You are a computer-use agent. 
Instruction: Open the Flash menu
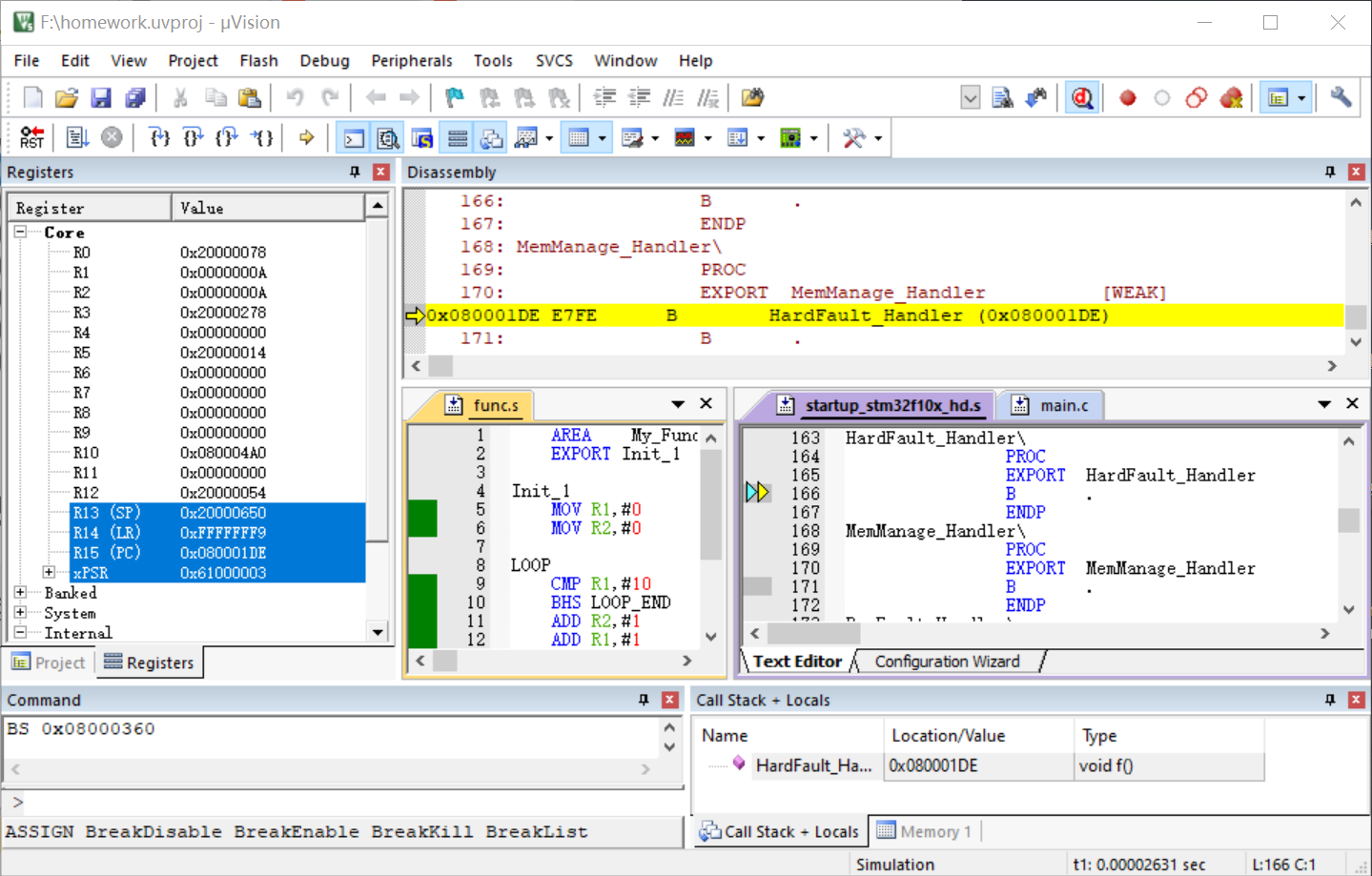tap(258, 60)
